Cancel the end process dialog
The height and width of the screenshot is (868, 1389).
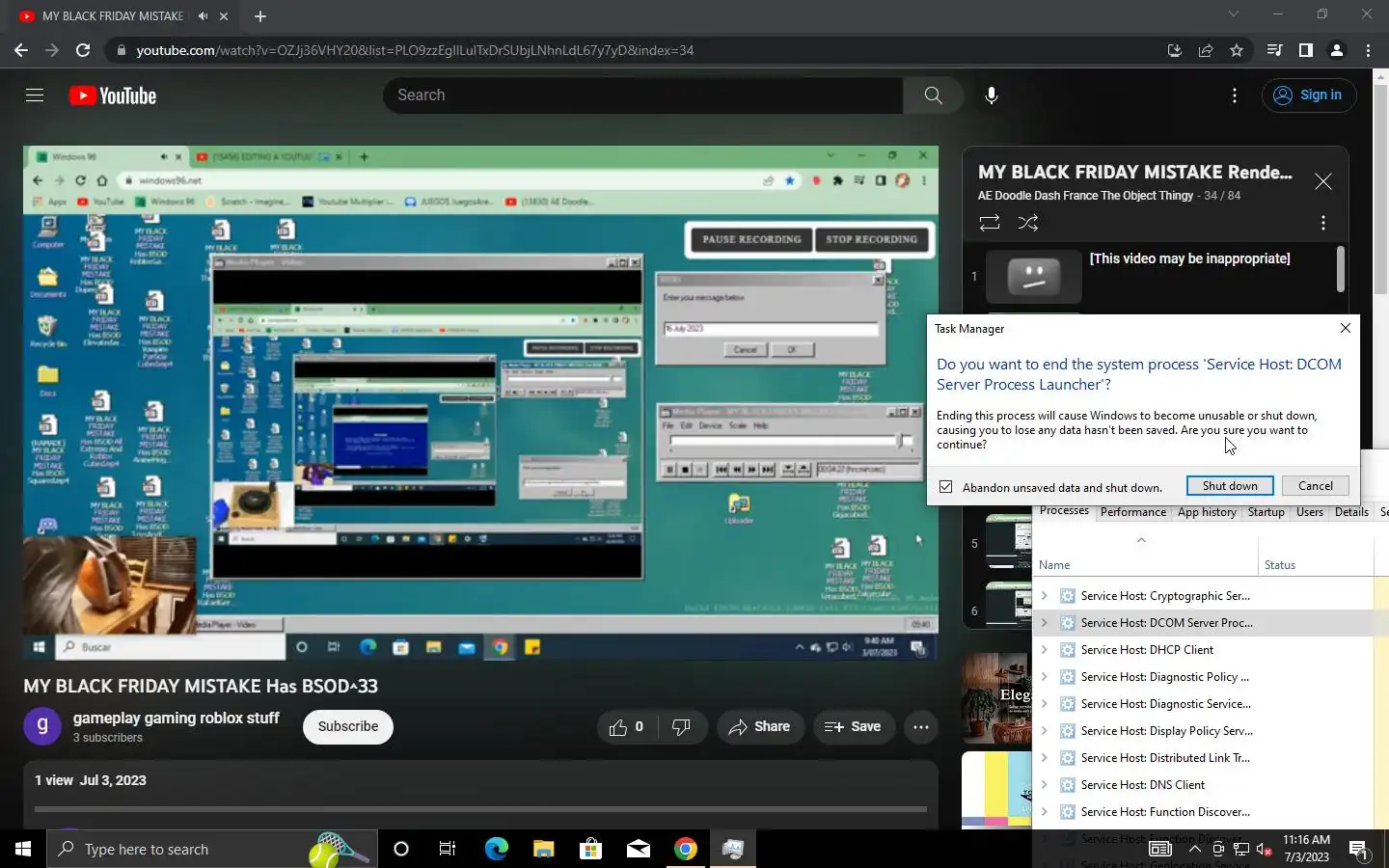tap(1315, 486)
